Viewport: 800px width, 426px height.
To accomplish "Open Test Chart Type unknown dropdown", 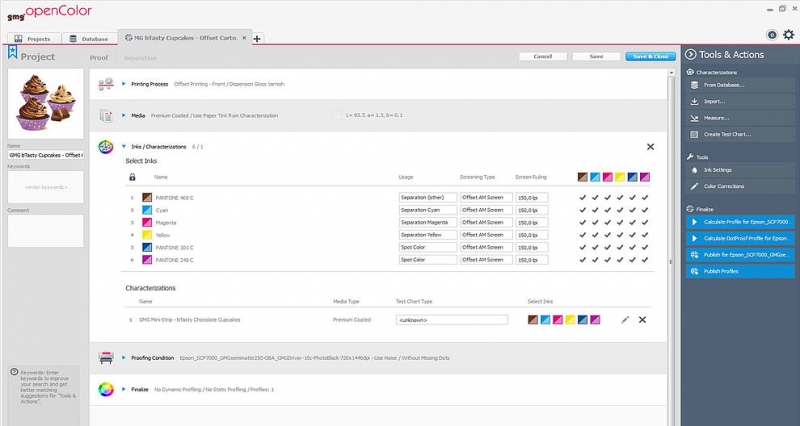I will [x=452, y=320].
